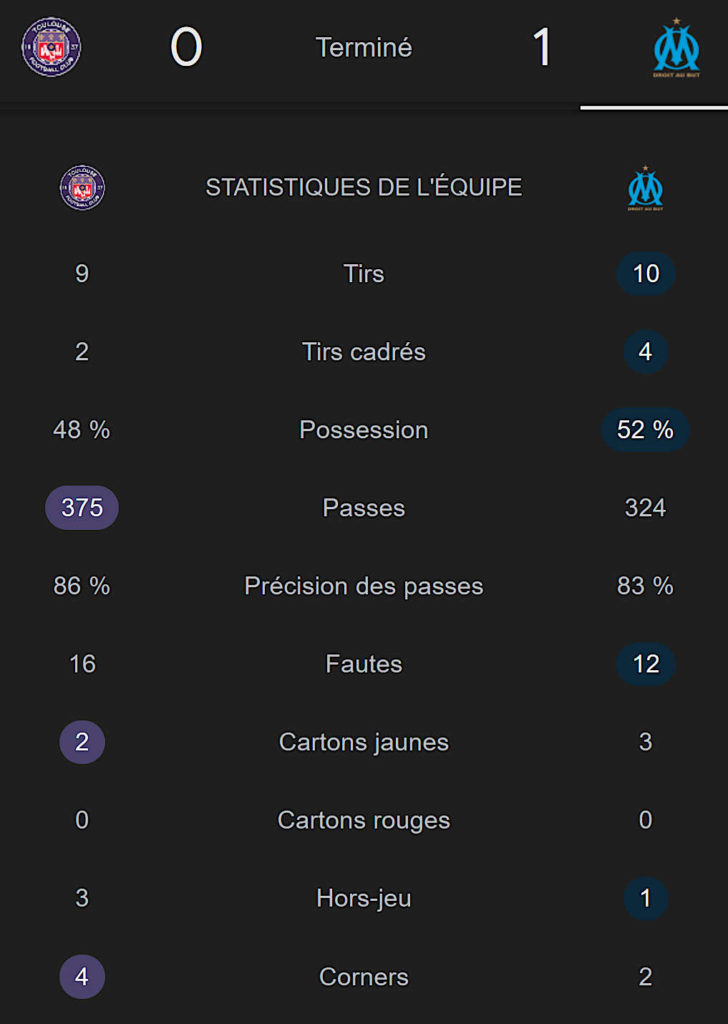Click the small Toulouse crest in statistics header
Image resolution: width=728 pixels, height=1024 pixels.
coord(82,188)
